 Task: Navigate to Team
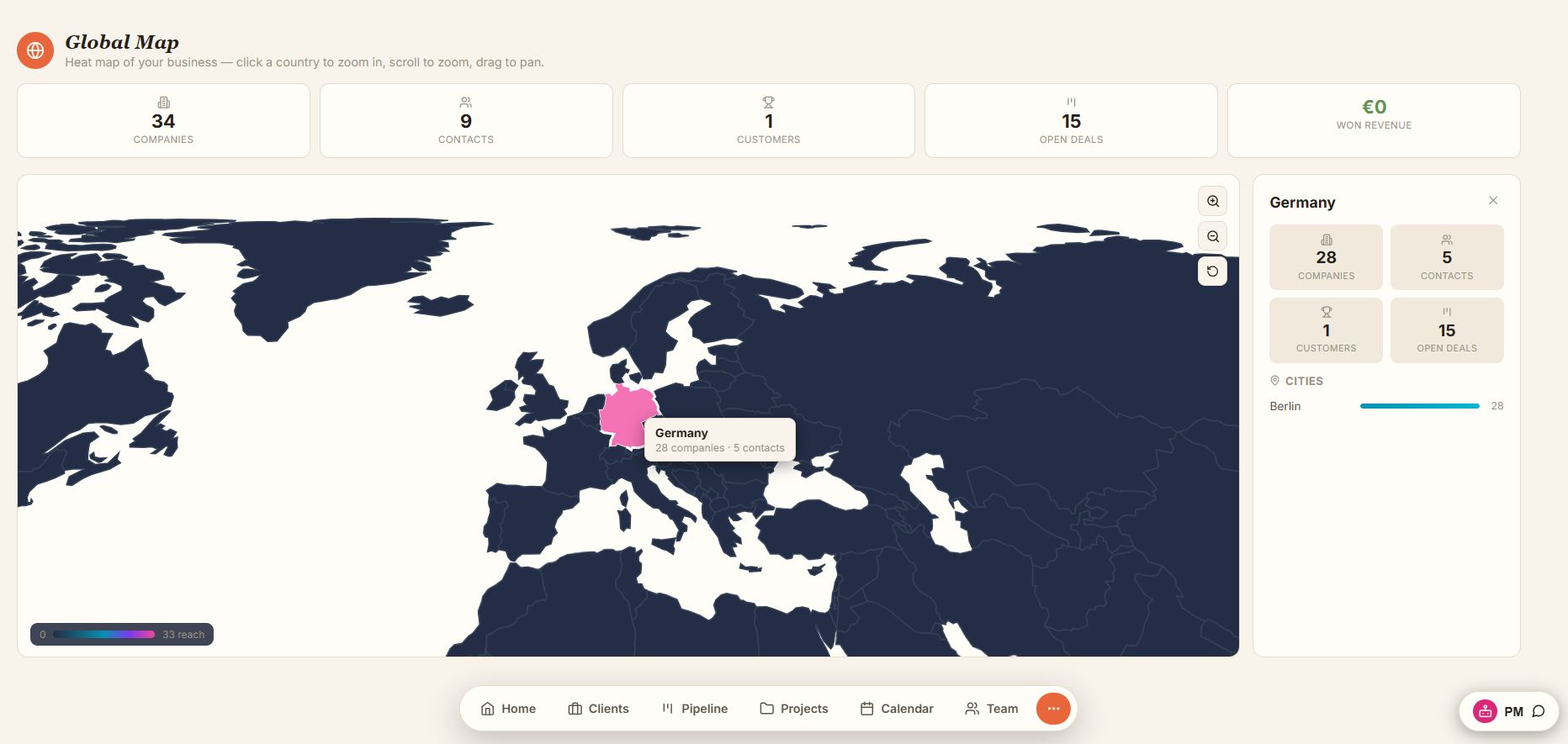click(x=992, y=709)
